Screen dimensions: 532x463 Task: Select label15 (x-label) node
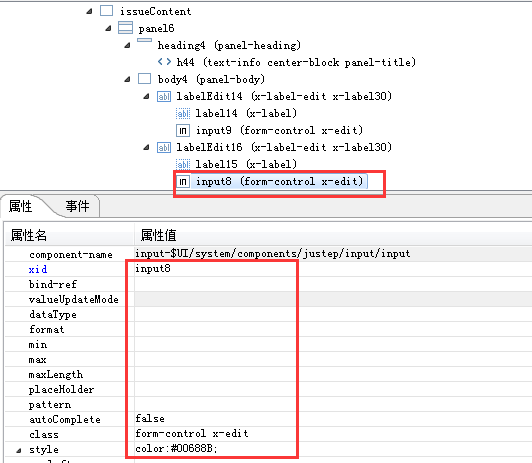pos(246,164)
